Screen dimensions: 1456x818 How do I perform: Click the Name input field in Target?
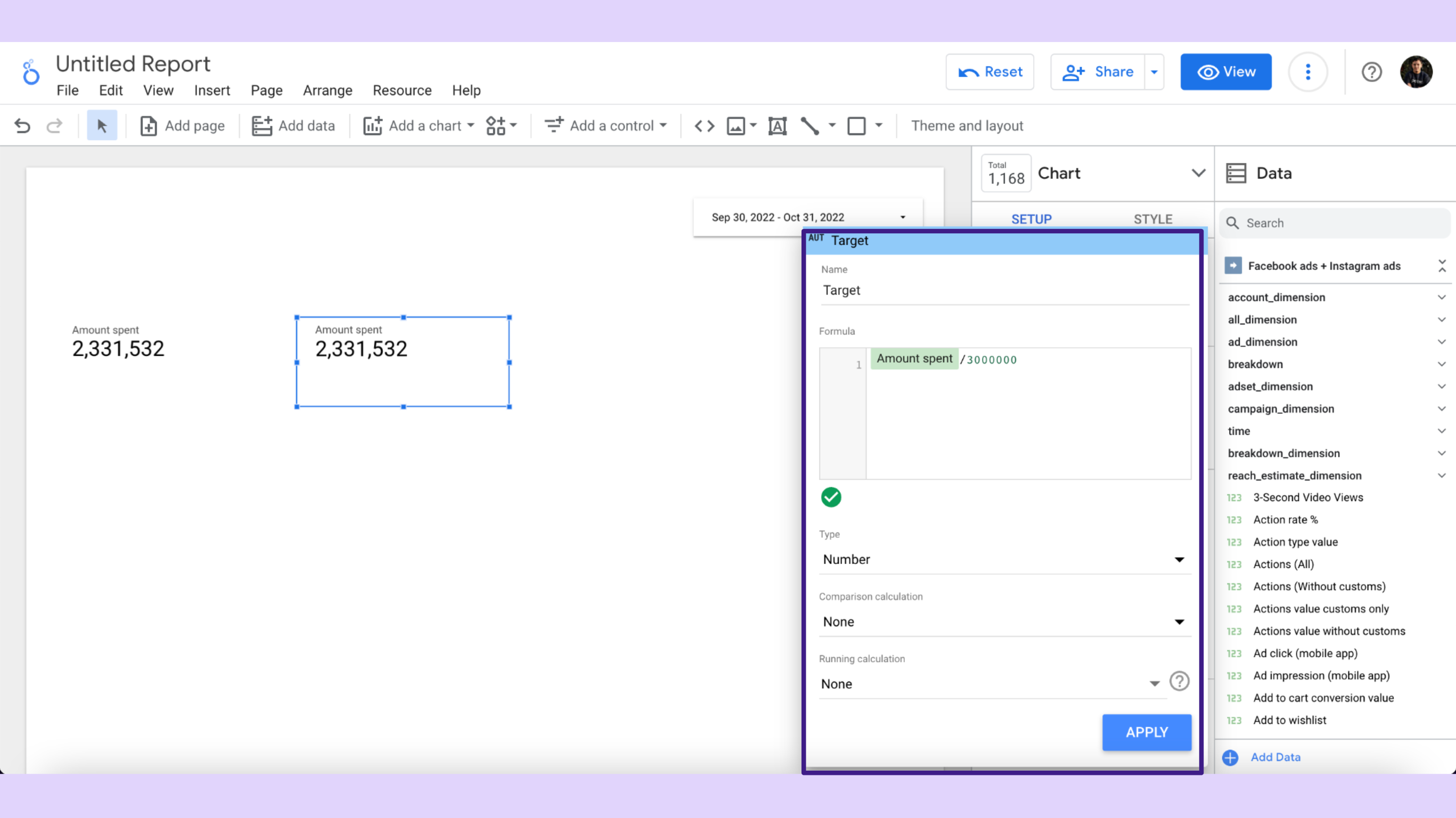1003,290
